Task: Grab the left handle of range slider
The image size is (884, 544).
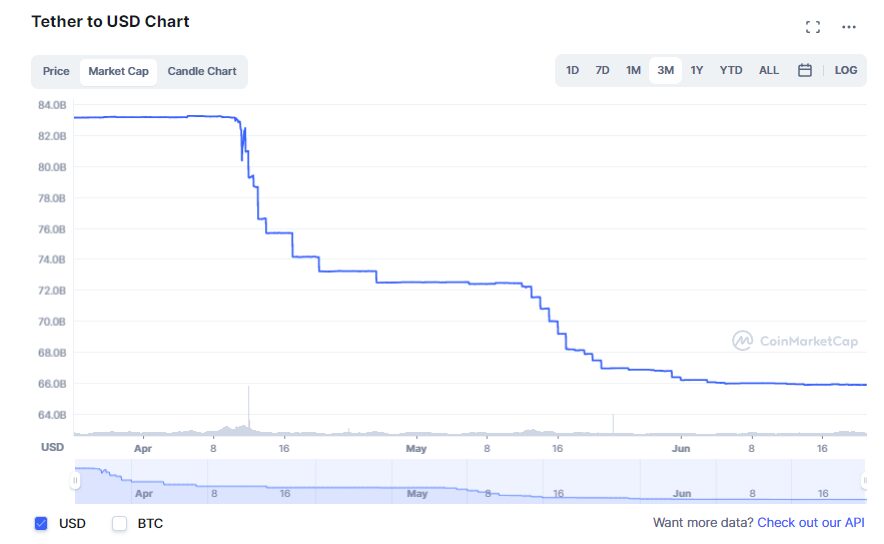Action: (75, 480)
